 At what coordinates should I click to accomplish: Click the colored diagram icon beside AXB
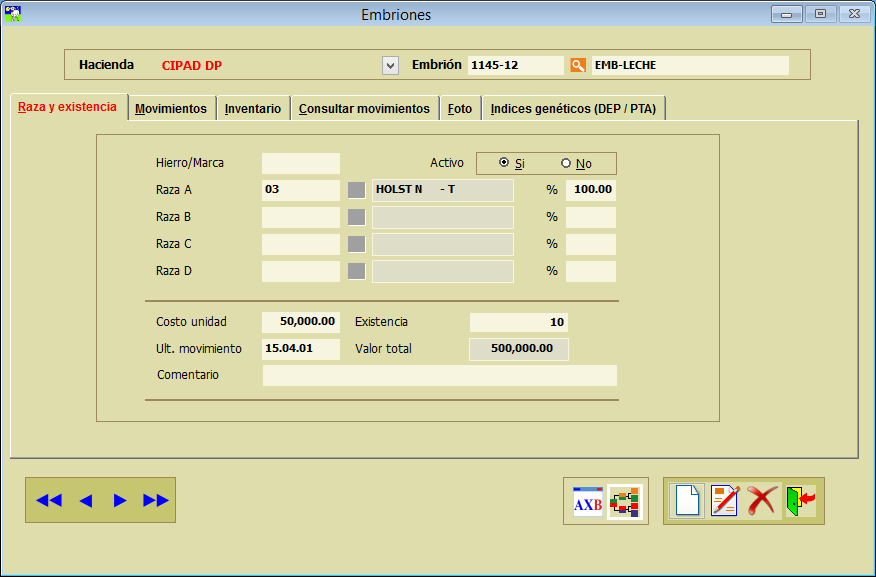(x=625, y=502)
